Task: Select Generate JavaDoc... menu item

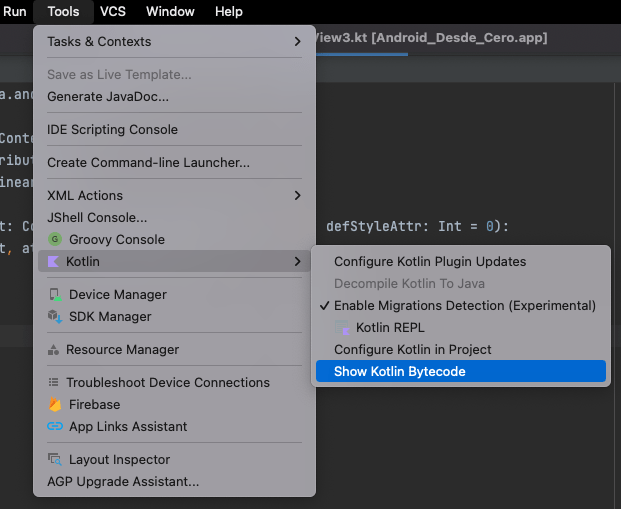Action: (174, 97)
